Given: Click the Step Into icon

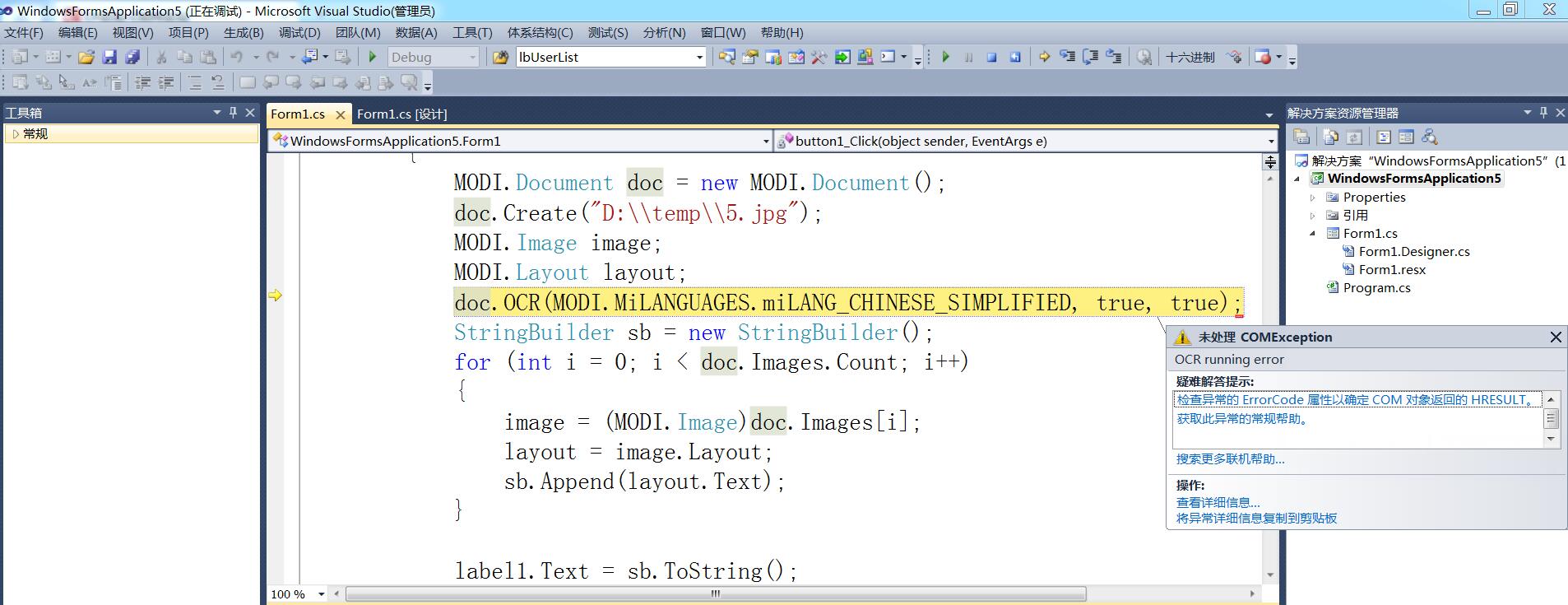Looking at the screenshot, I should 1067,57.
